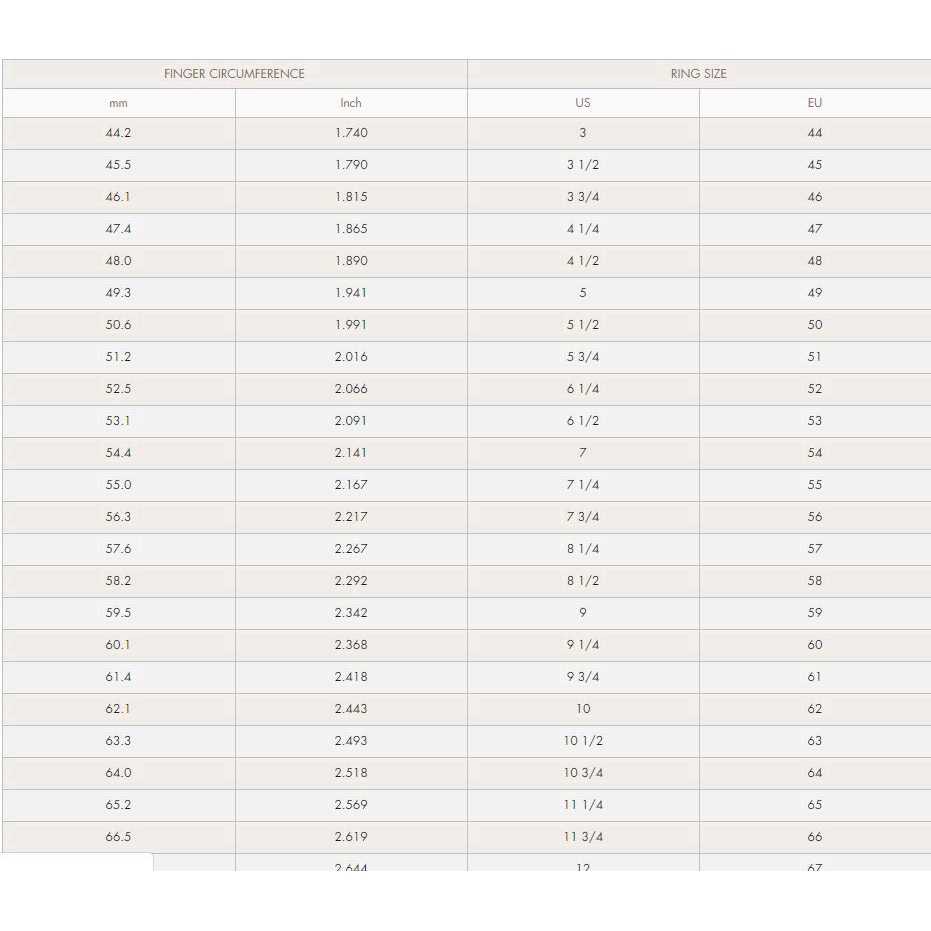The width and height of the screenshot is (931, 931).
Task: Select US ring size 3 3/4
Action: (583, 197)
